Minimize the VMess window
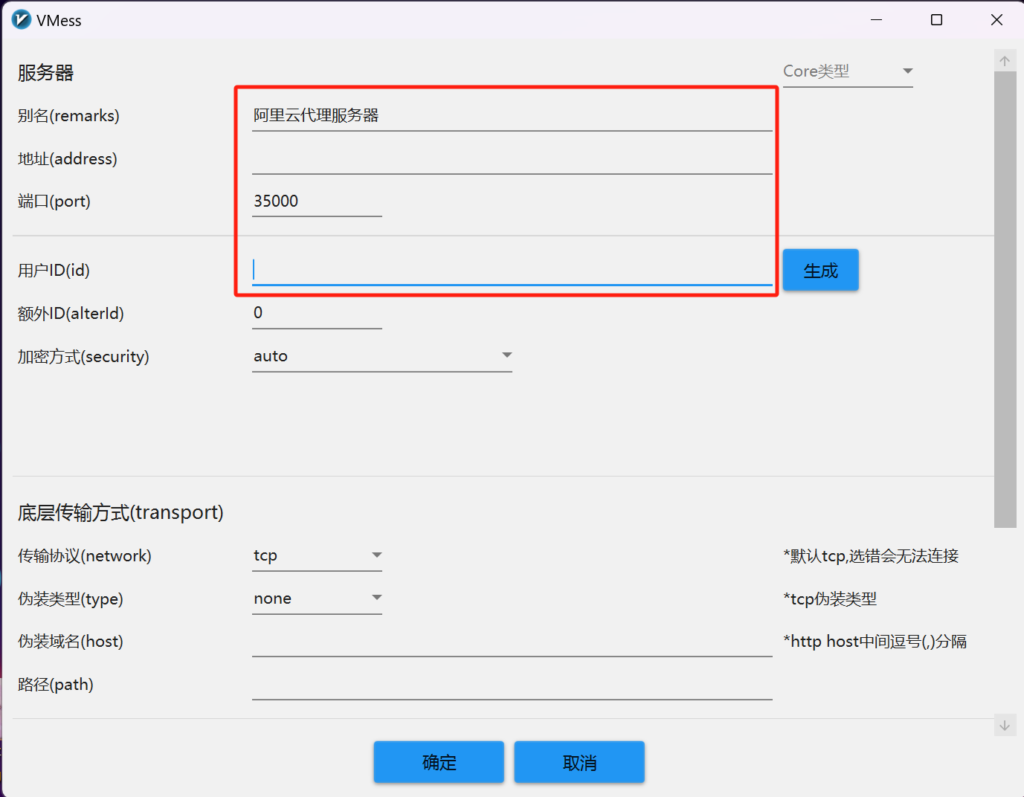This screenshot has width=1024, height=797. point(876,19)
